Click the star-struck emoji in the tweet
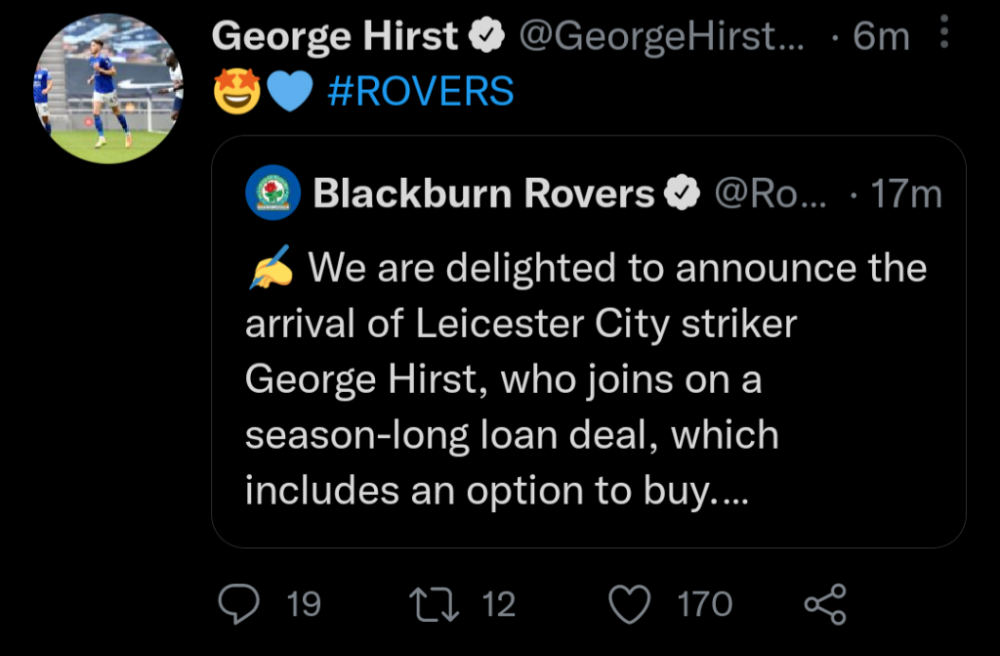The image size is (1000, 656). pyautogui.click(x=237, y=92)
